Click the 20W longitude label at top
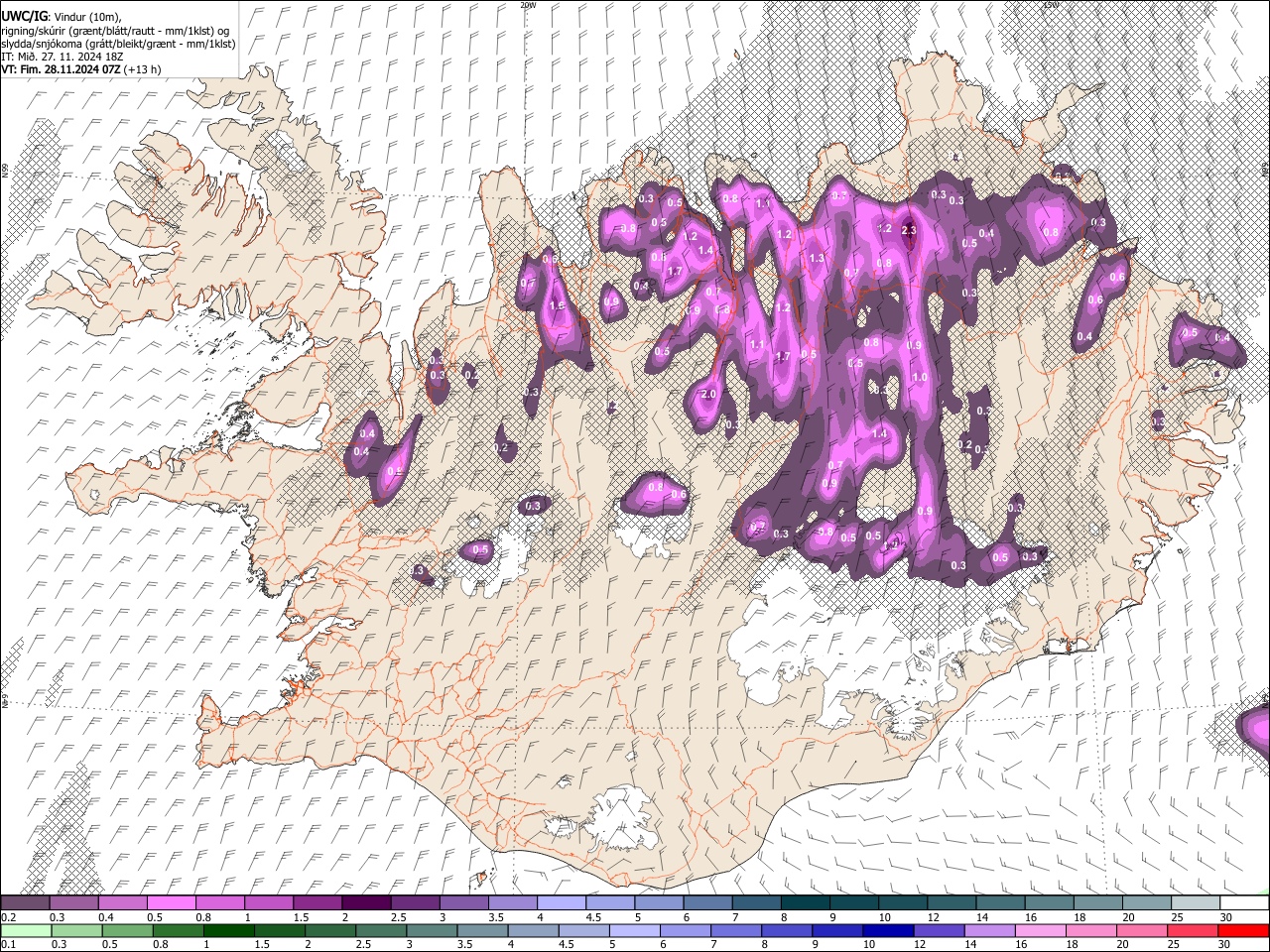The height and width of the screenshot is (952, 1270). (528, 5)
